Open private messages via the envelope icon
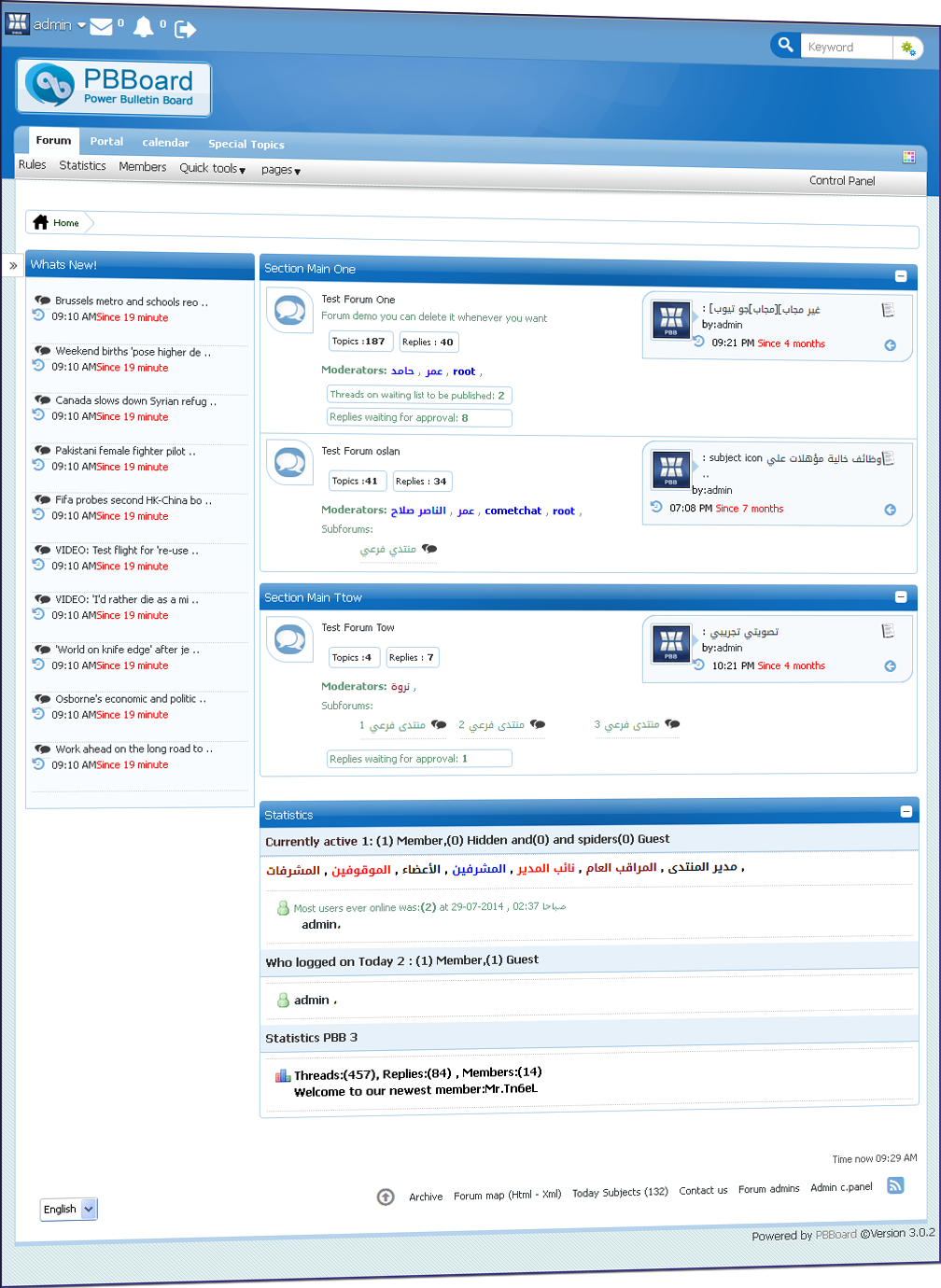The height and width of the screenshot is (1288, 941). point(101,27)
